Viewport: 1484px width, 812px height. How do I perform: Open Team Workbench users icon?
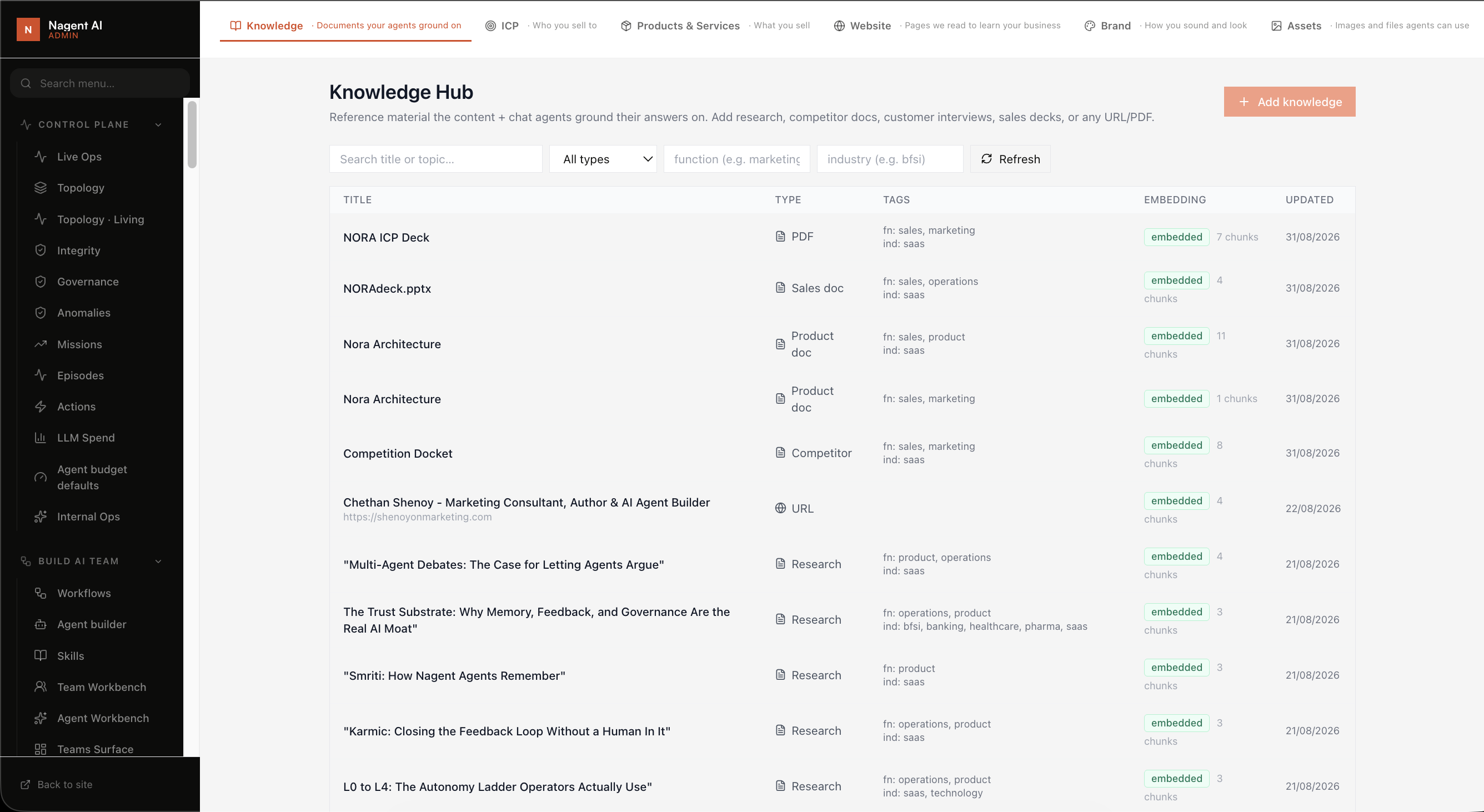[41, 686]
